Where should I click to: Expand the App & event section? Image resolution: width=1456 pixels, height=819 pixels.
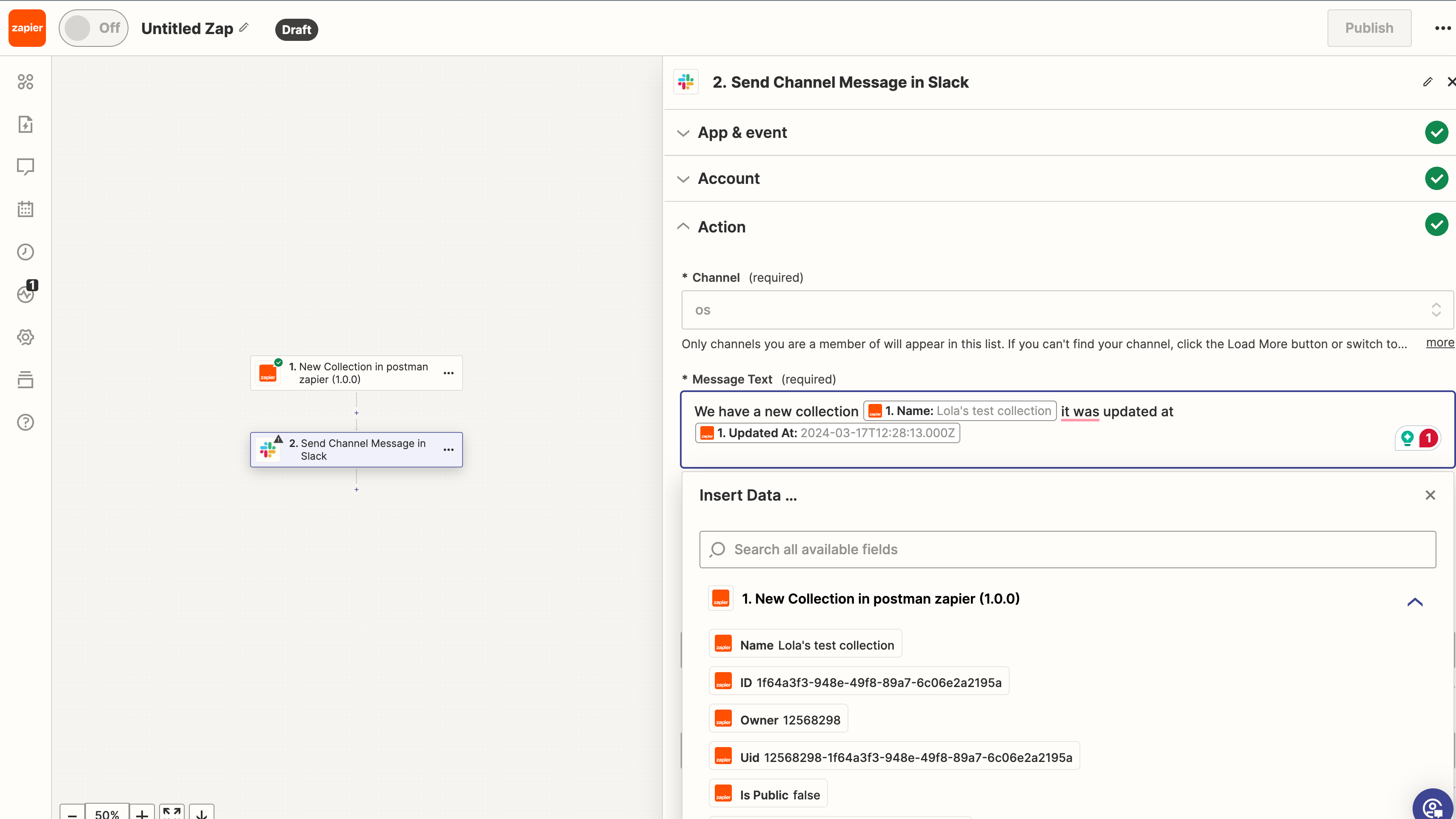point(742,132)
